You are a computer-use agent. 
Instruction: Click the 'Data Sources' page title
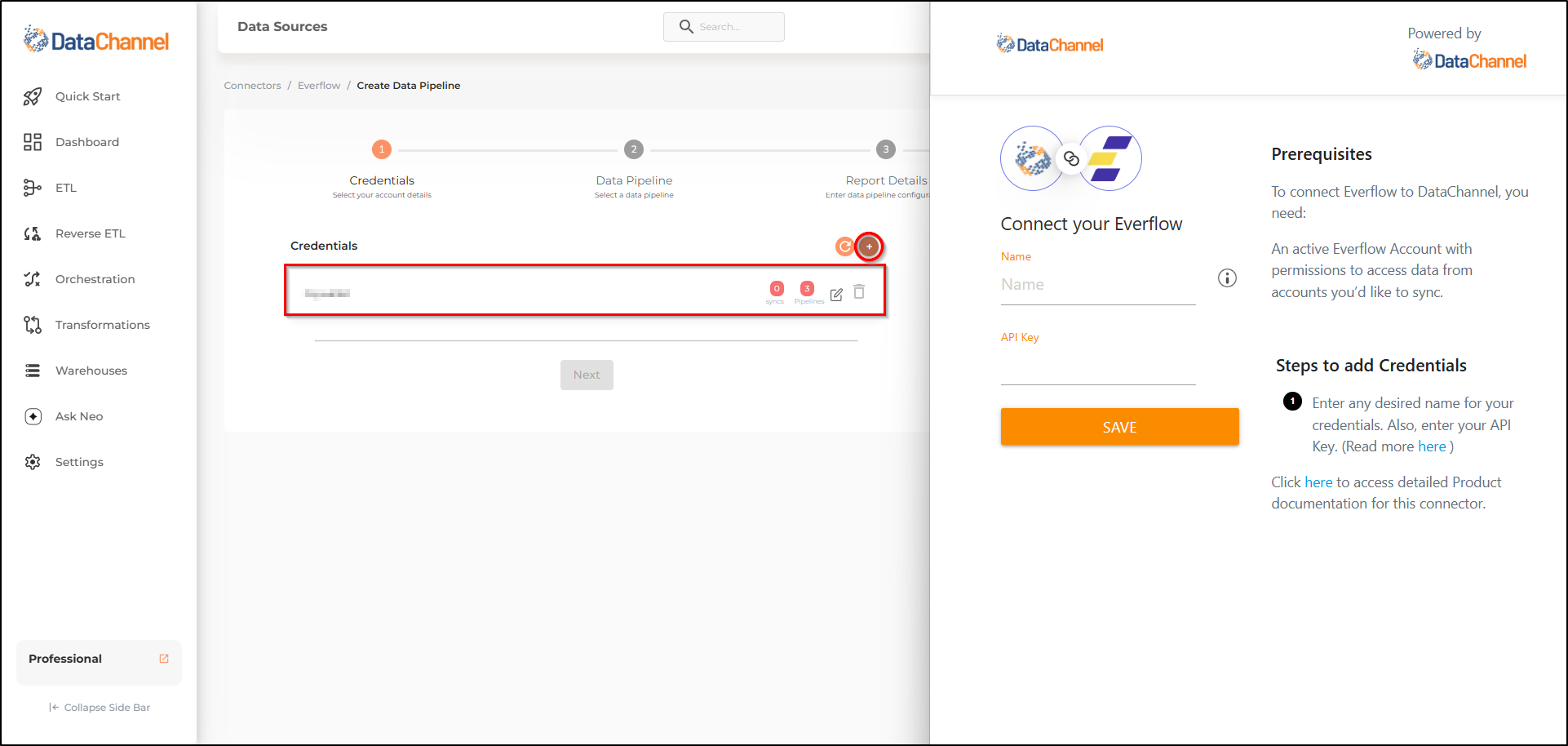tap(282, 27)
